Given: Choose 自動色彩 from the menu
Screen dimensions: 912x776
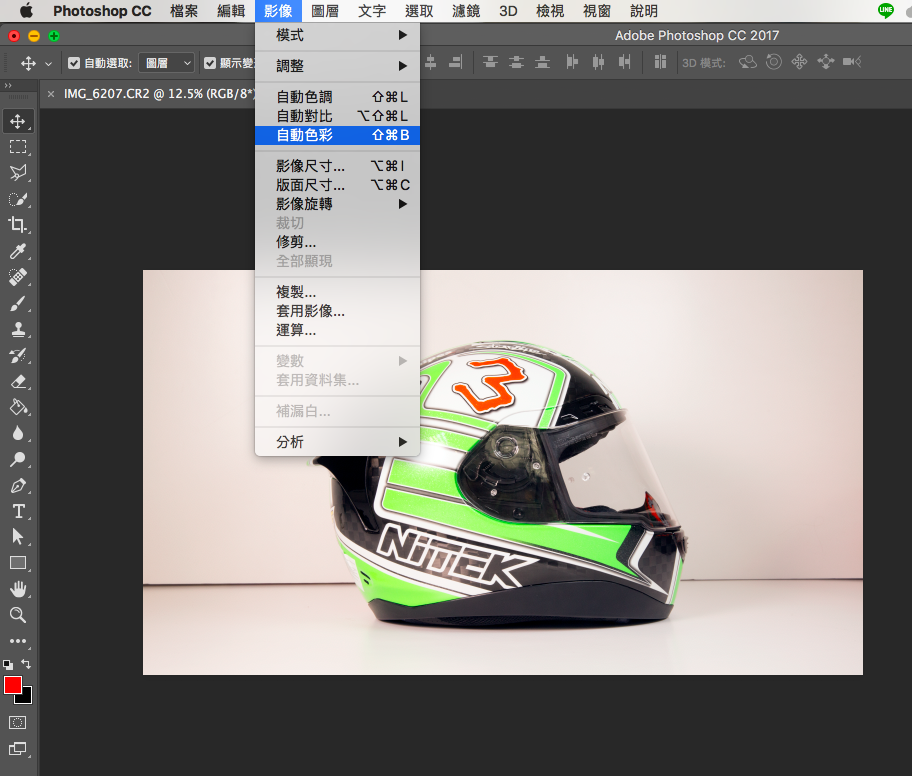Looking at the screenshot, I should coord(337,135).
